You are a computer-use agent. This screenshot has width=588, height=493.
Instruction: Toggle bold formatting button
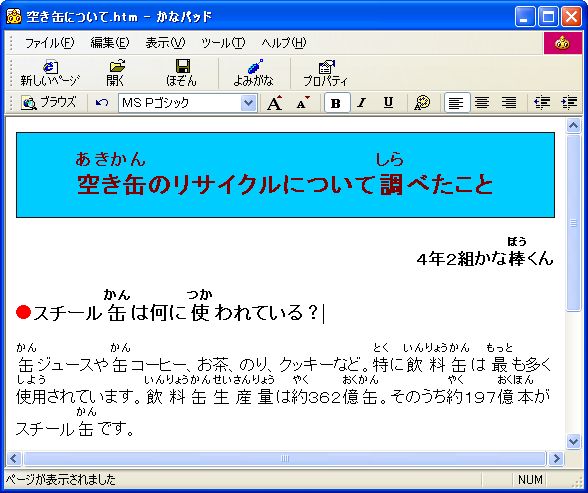point(336,103)
